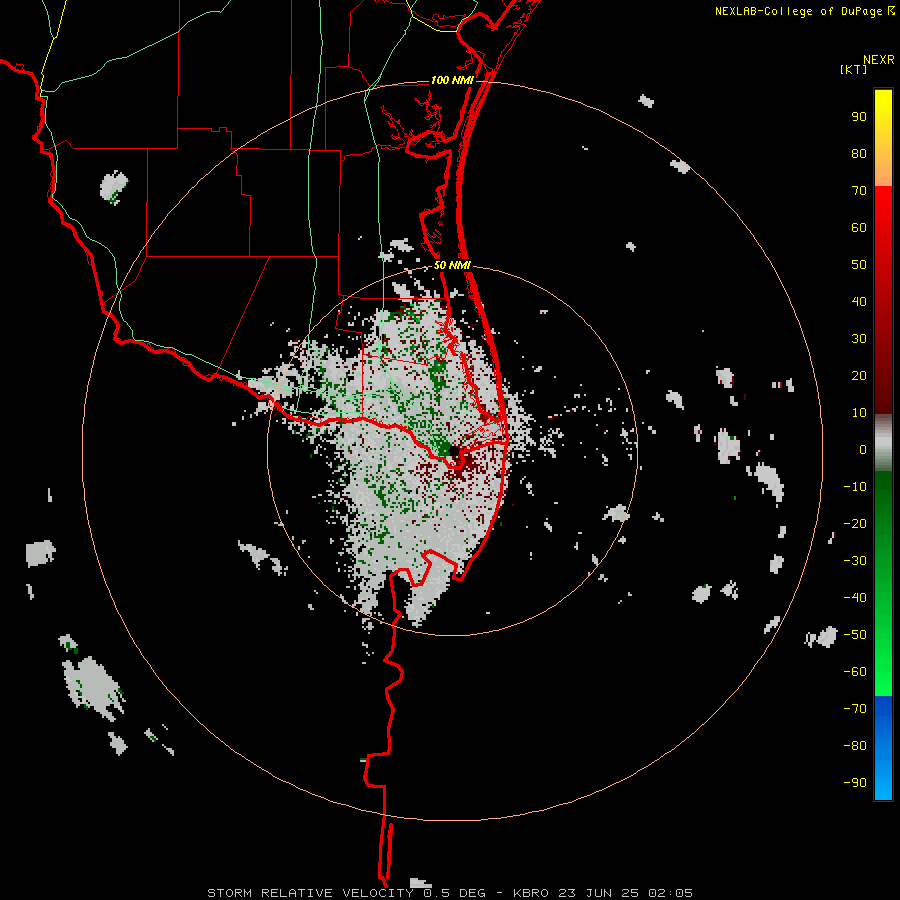Image resolution: width=900 pixels, height=900 pixels.
Task: Select the -10 value on velocity scale
Action: [855, 487]
